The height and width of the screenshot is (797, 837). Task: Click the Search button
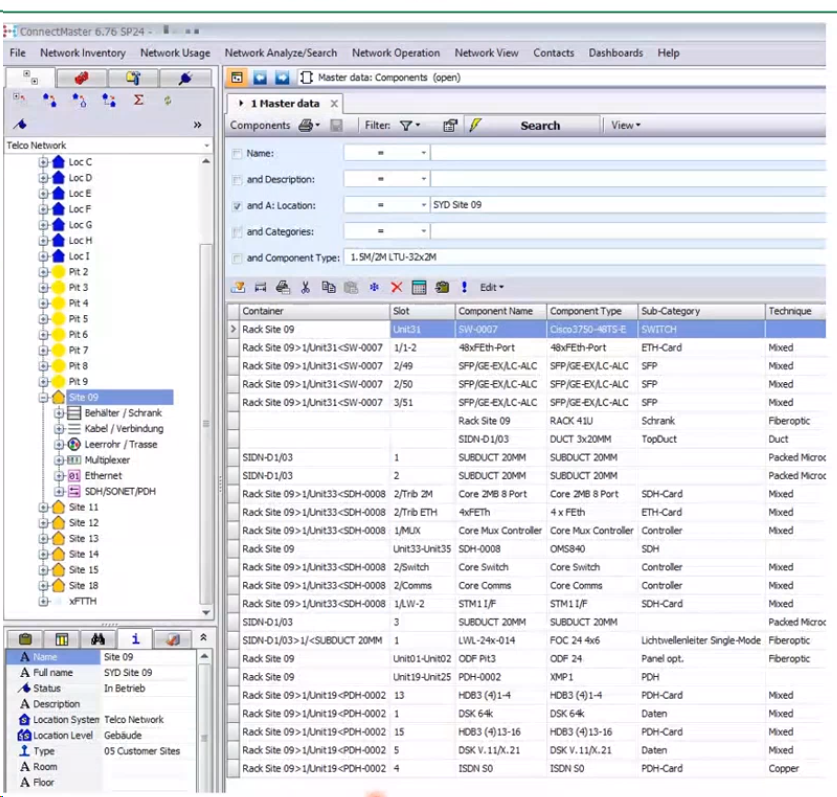click(x=540, y=125)
